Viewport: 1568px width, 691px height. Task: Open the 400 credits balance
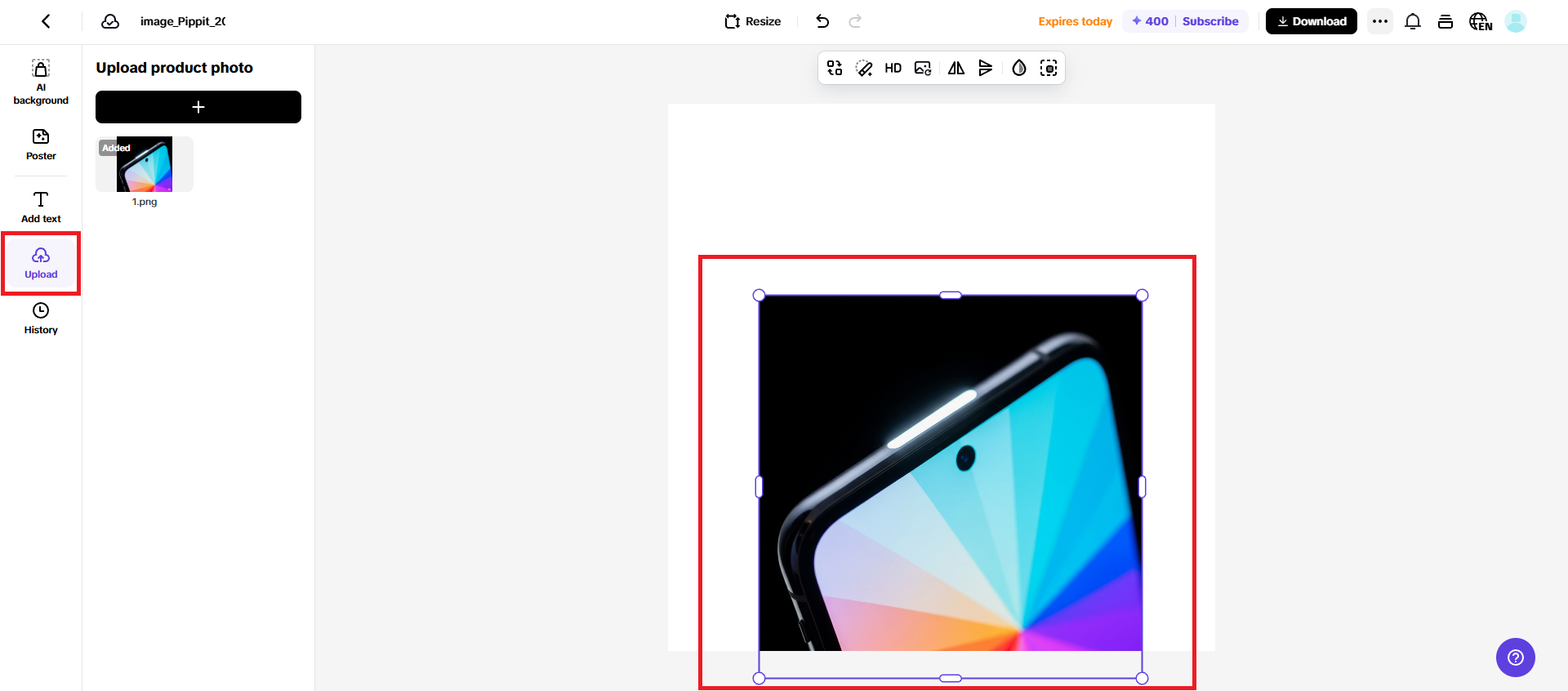click(x=1150, y=21)
